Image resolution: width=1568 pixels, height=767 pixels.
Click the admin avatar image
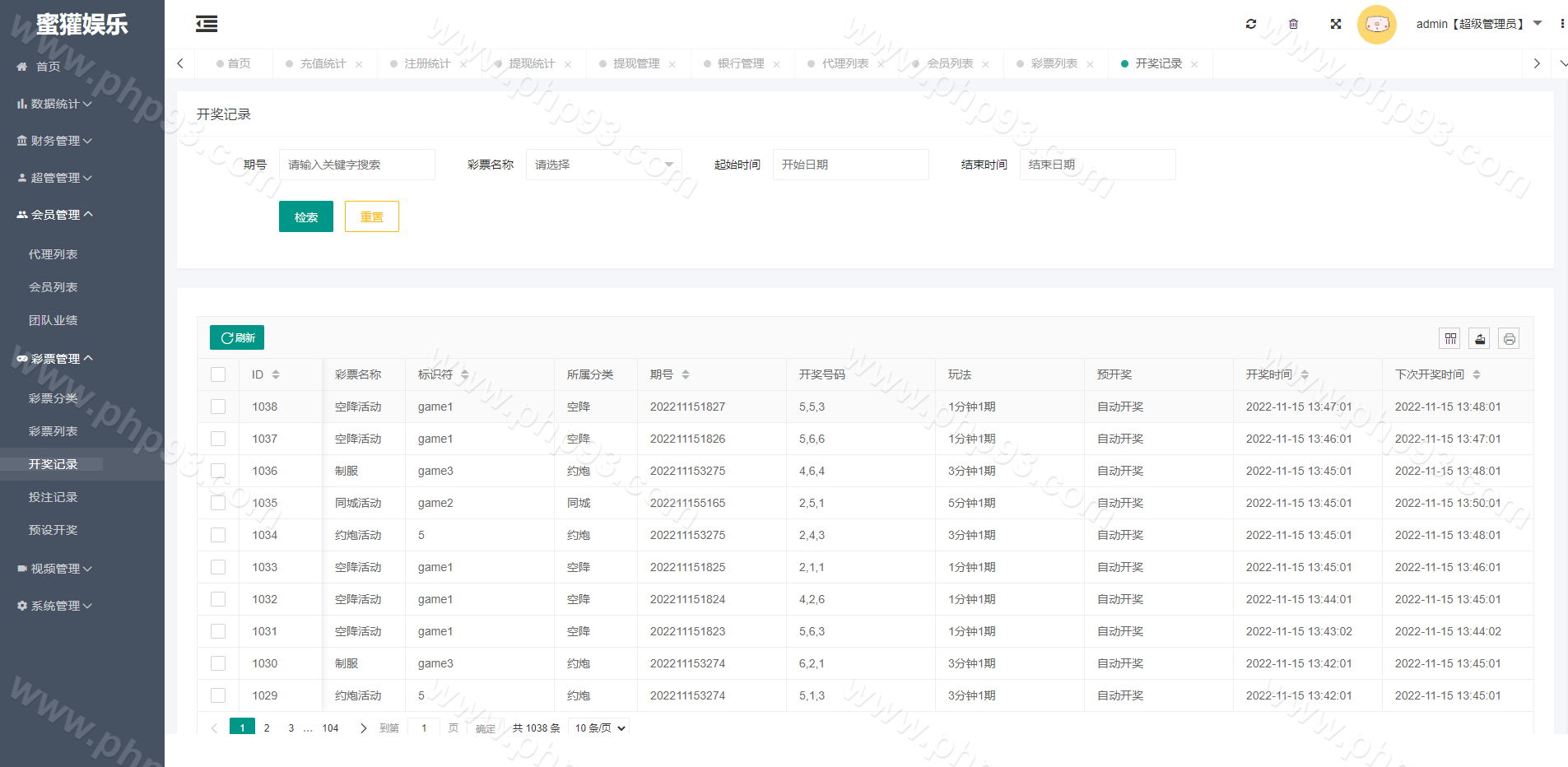pos(1376,24)
